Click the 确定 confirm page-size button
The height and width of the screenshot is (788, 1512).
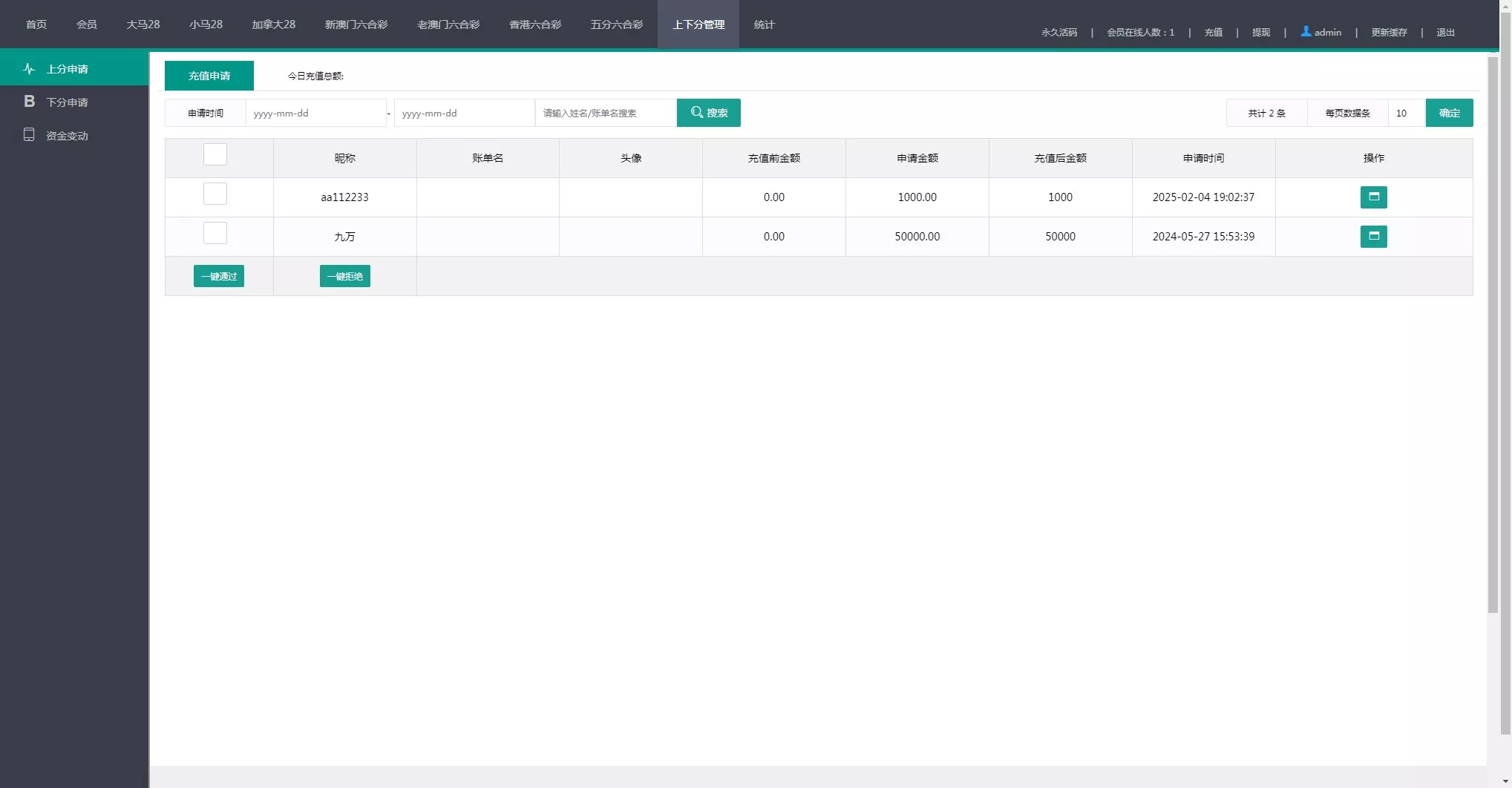1449,113
